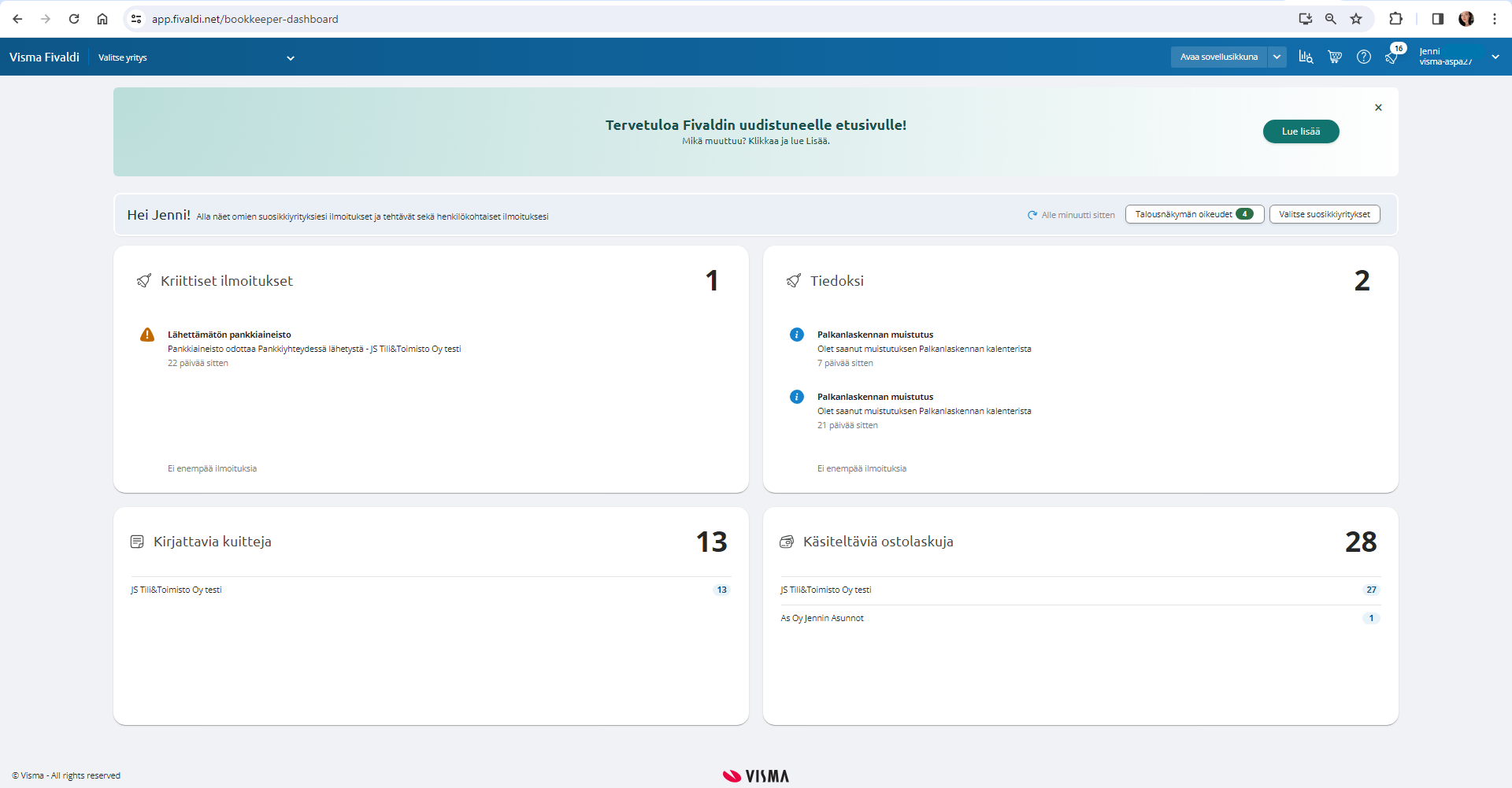Click the browser side panel icon
Viewport: 1512px width, 788px height.
[x=1437, y=19]
